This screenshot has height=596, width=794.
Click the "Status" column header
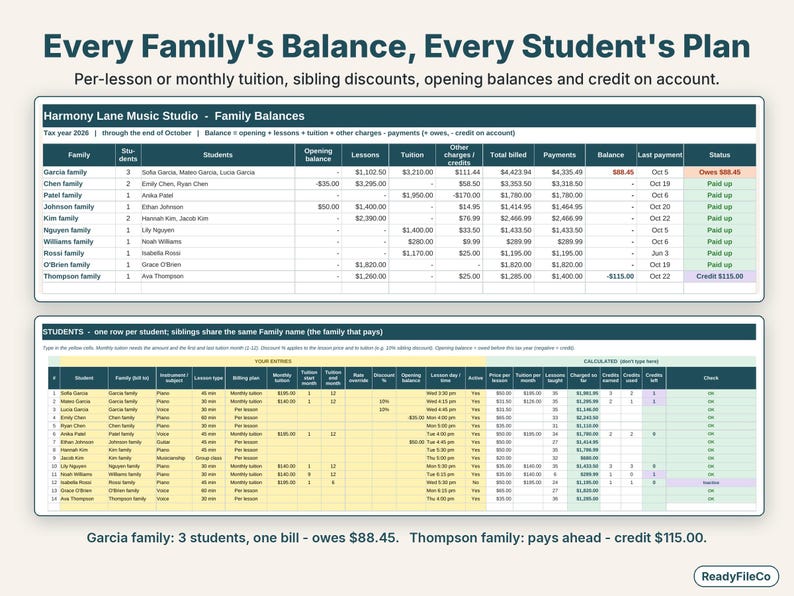click(720, 155)
